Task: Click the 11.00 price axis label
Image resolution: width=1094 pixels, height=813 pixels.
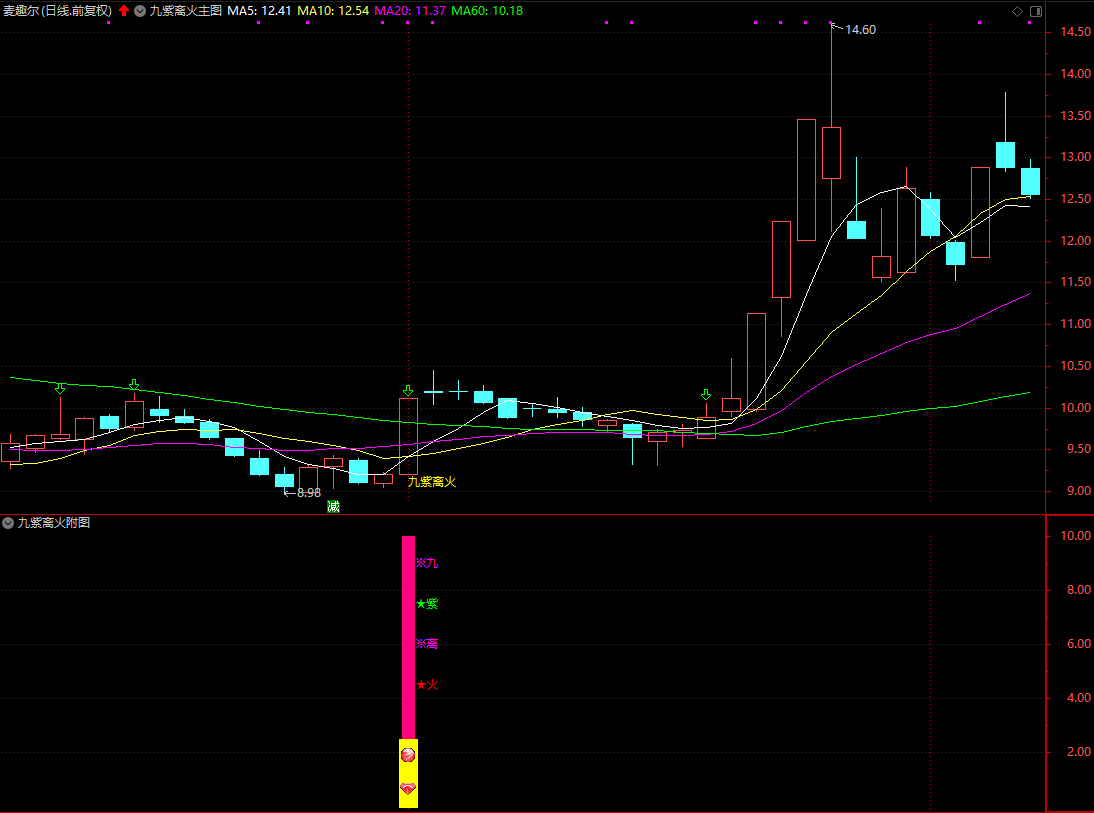Action: pos(1075,324)
